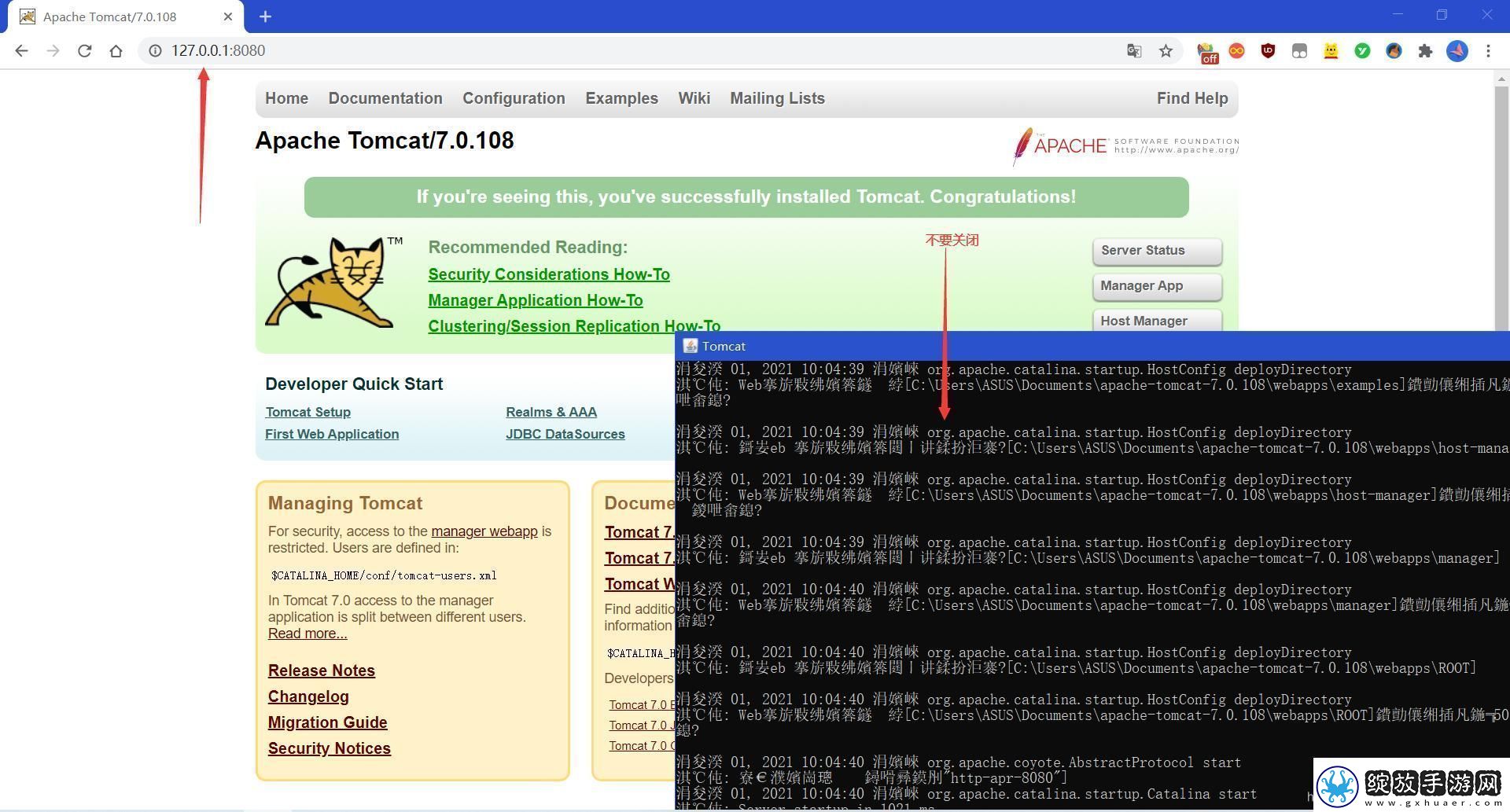Open the green Y extension icon
The image size is (1510, 812).
pos(1362,51)
